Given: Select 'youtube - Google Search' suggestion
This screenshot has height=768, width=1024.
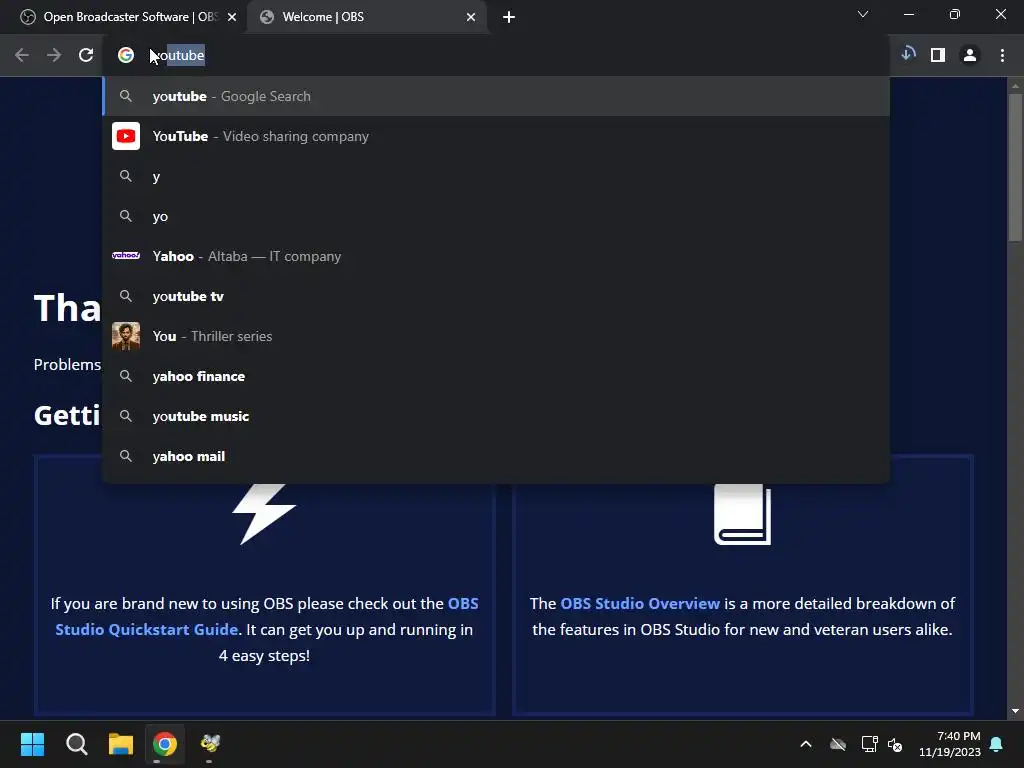Looking at the screenshot, I should [496, 96].
